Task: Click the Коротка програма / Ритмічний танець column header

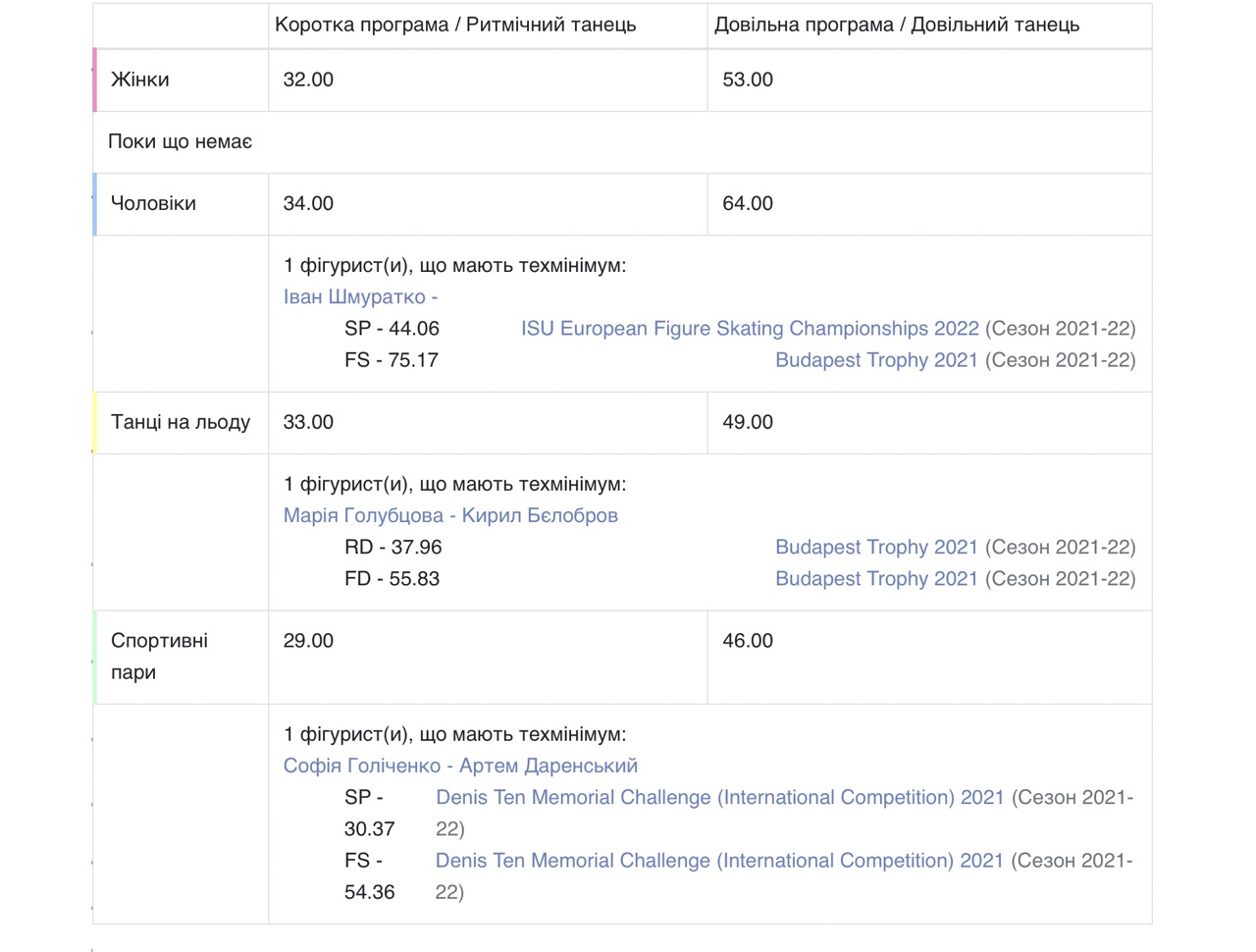Action: pos(455,26)
